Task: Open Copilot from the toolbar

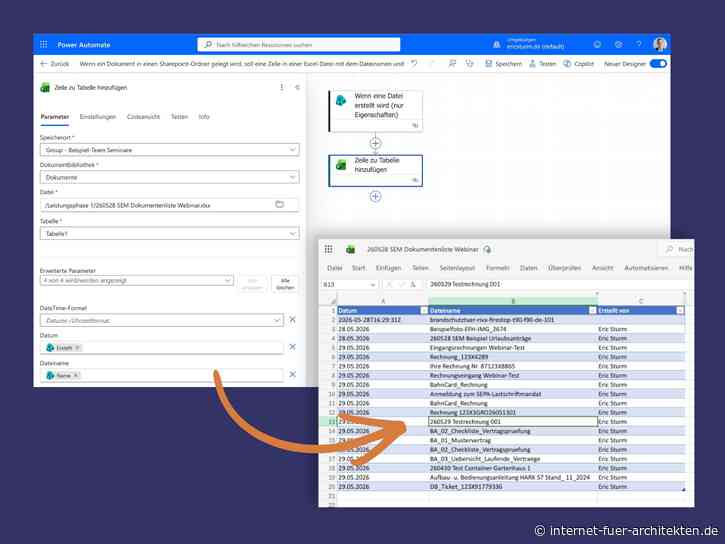Action: [578, 64]
